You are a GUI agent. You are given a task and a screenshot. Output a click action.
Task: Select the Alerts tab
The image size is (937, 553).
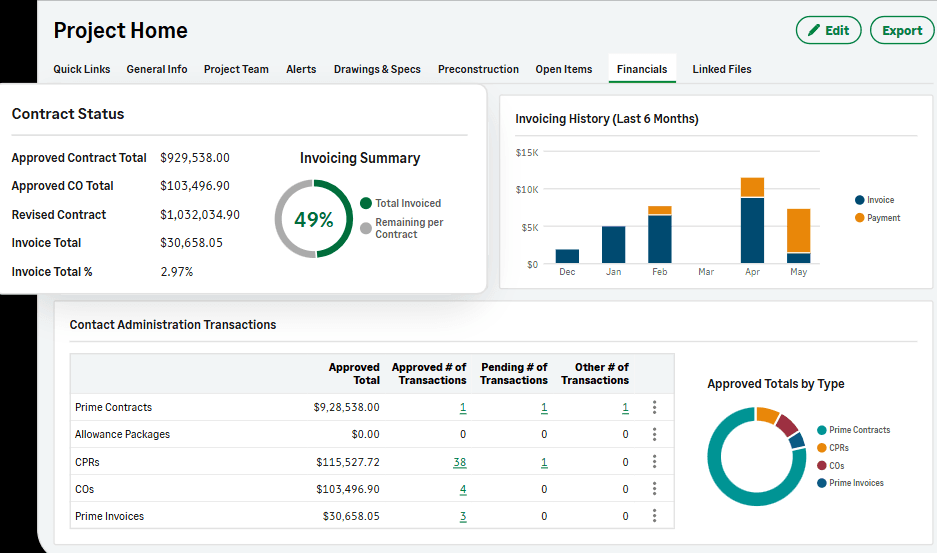coord(301,69)
